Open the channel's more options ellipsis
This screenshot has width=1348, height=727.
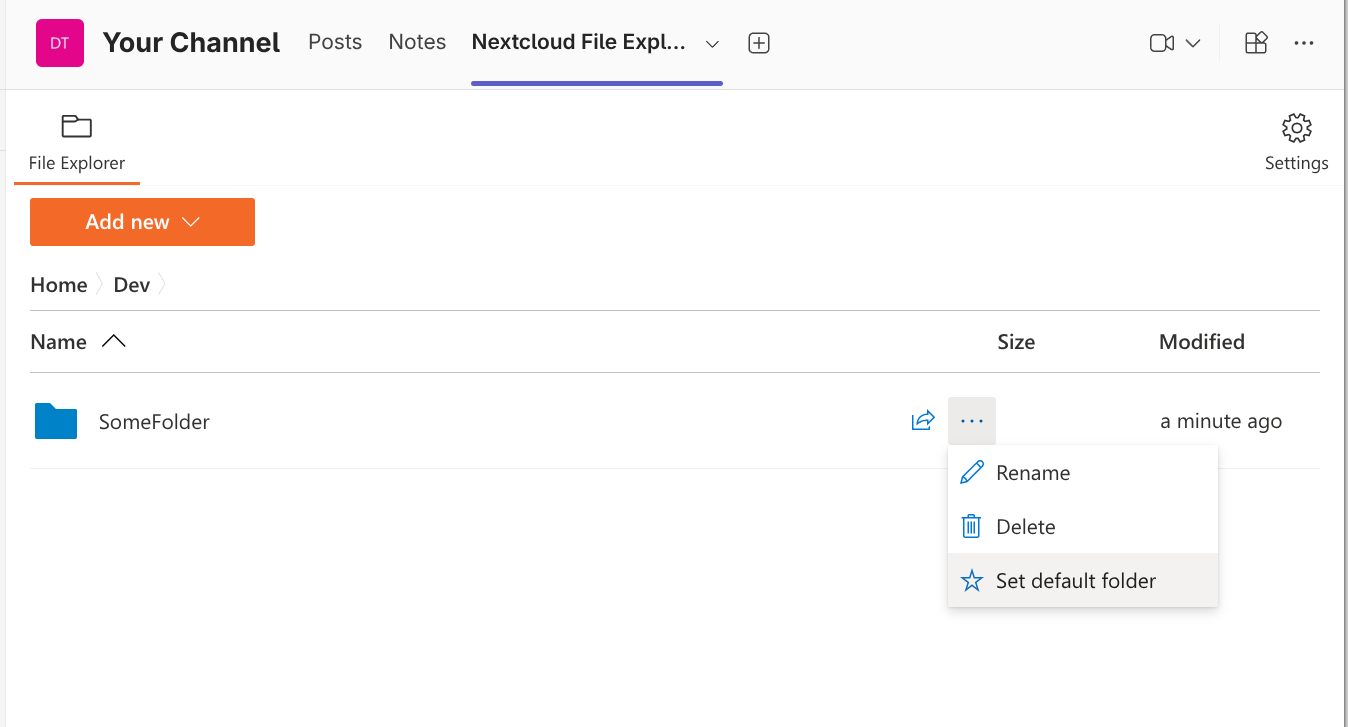click(1304, 43)
